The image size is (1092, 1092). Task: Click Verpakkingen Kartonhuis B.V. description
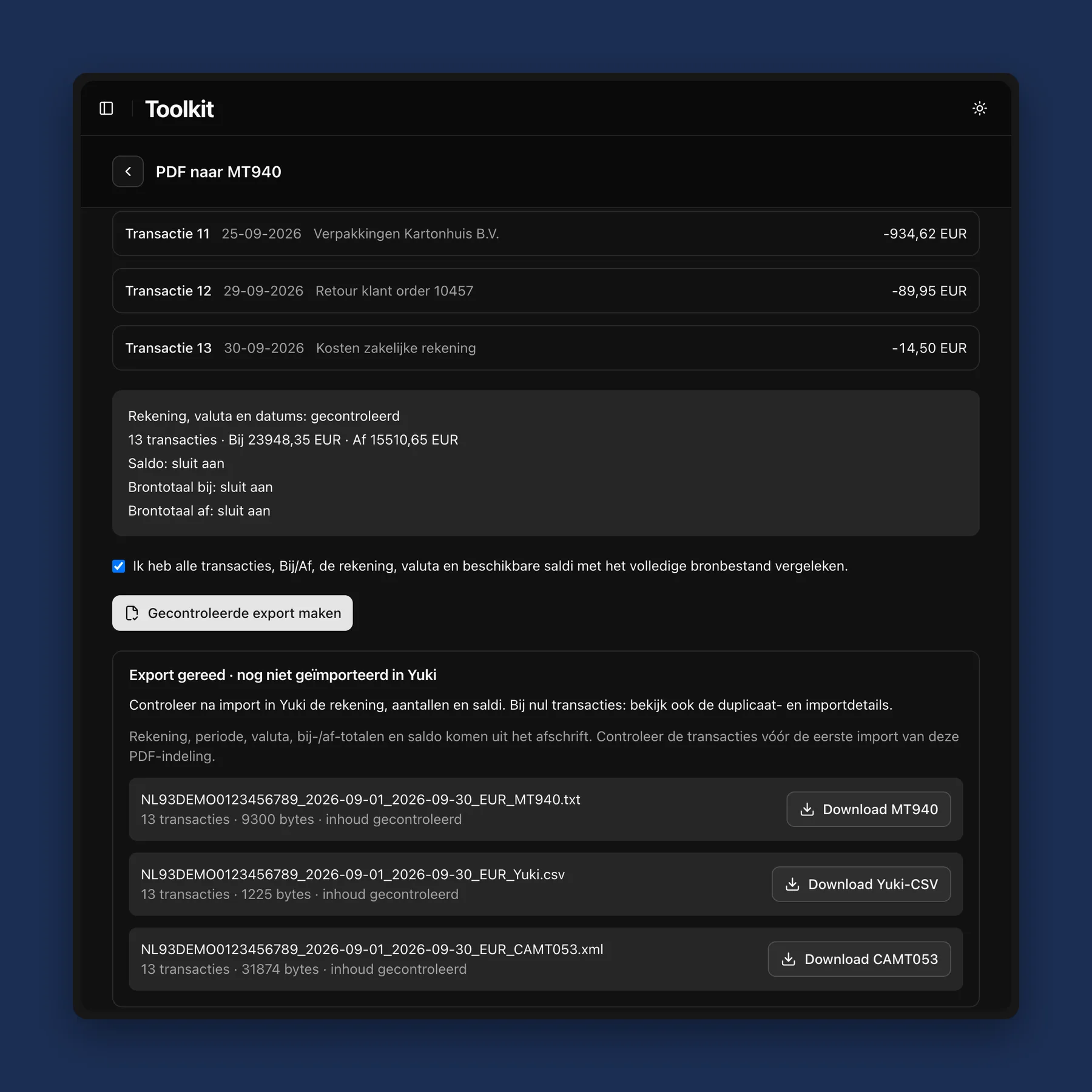pyautogui.click(x=406, y=234)
